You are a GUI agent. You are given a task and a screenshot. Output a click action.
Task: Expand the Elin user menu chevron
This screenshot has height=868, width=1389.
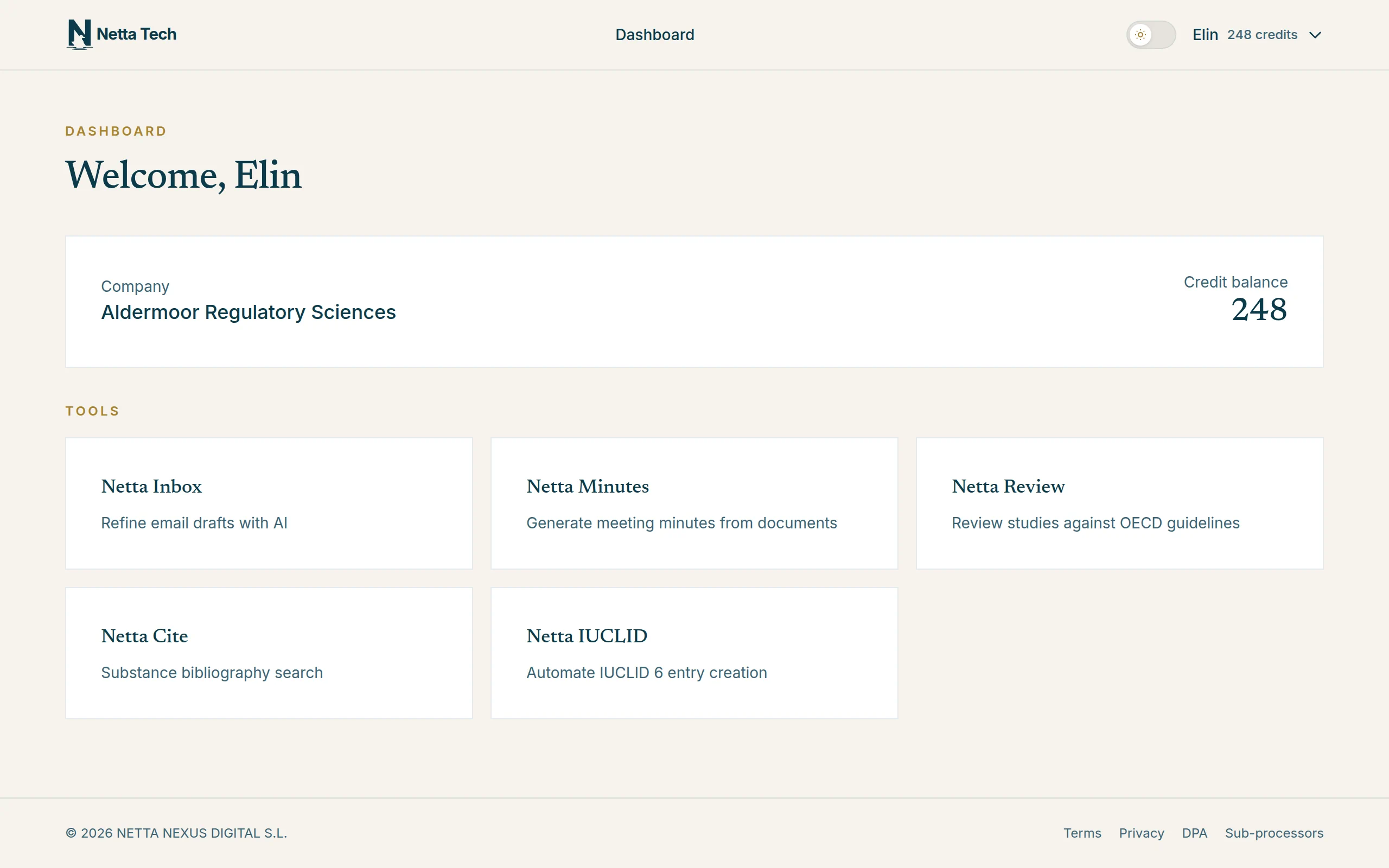(1315, 35)
